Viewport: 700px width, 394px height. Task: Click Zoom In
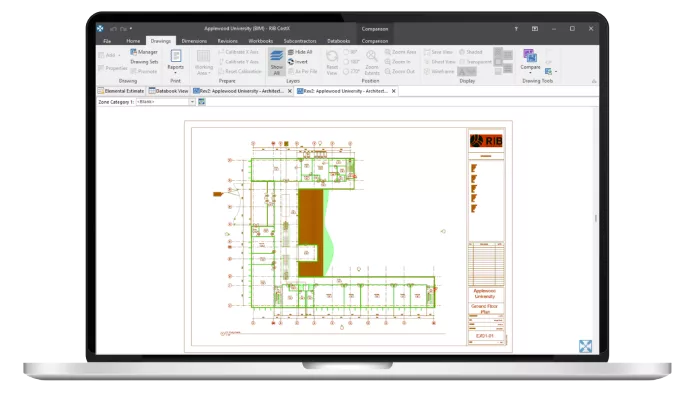[x=397, y=62]
